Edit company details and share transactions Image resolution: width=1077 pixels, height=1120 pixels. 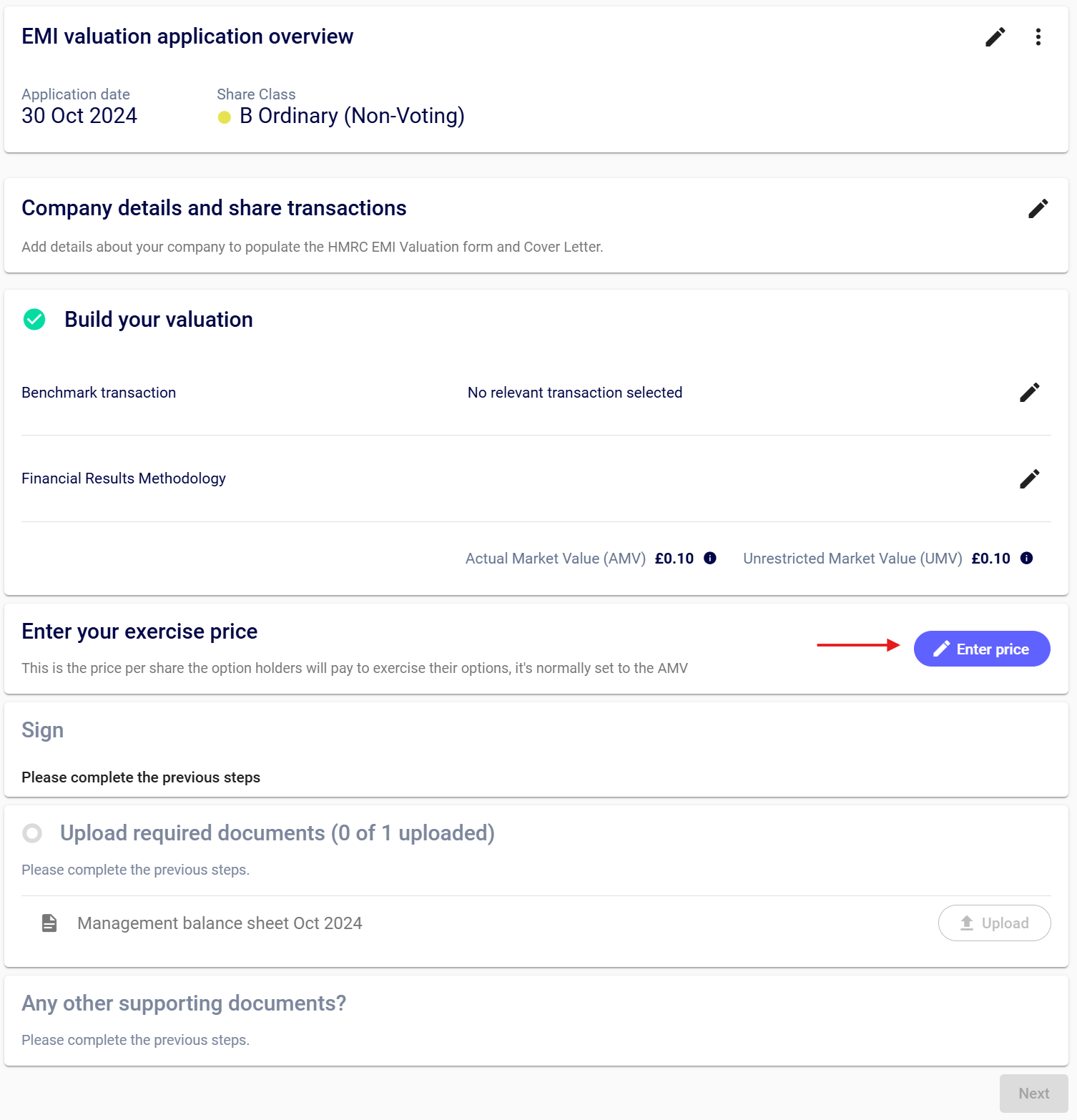click(x=1038, y=208)
